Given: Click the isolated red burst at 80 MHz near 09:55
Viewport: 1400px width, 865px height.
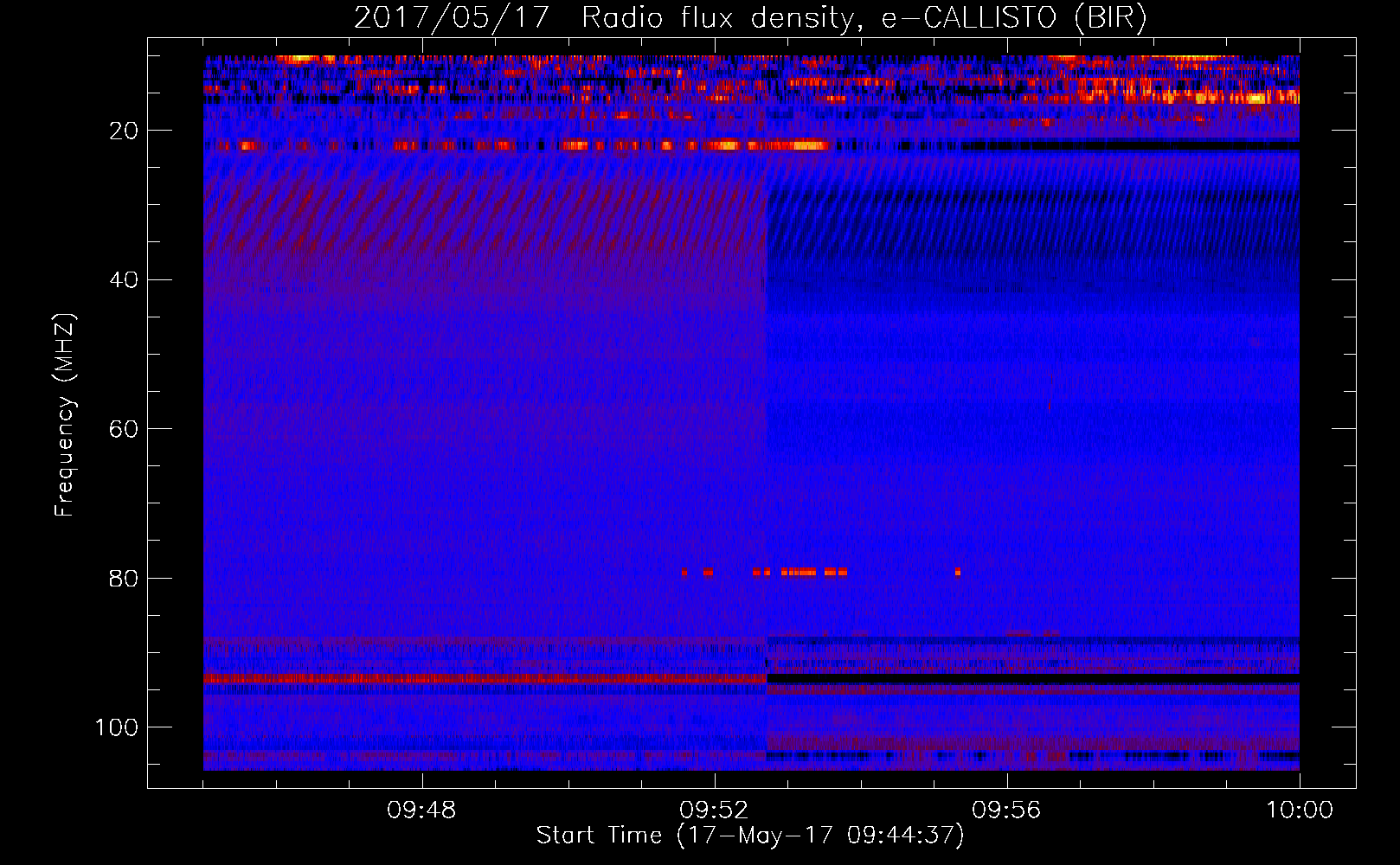Looking at the screenshot, I should tap(958, 572).
